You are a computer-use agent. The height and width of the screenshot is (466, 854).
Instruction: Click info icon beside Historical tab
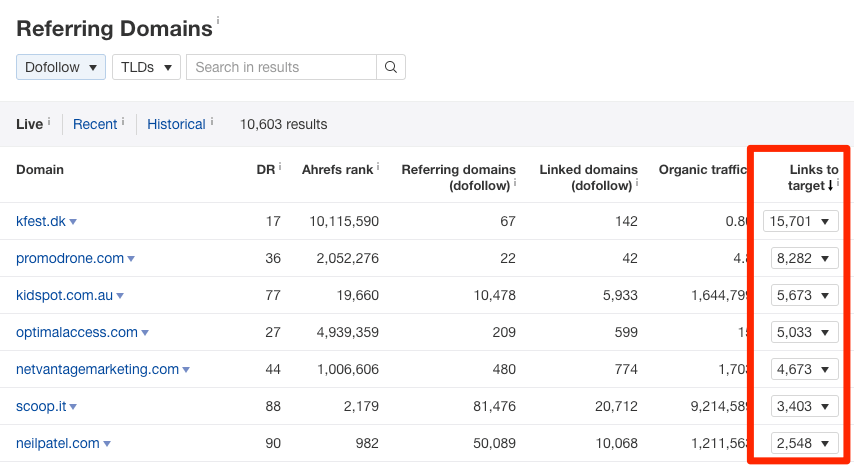[x=212, y=121]
